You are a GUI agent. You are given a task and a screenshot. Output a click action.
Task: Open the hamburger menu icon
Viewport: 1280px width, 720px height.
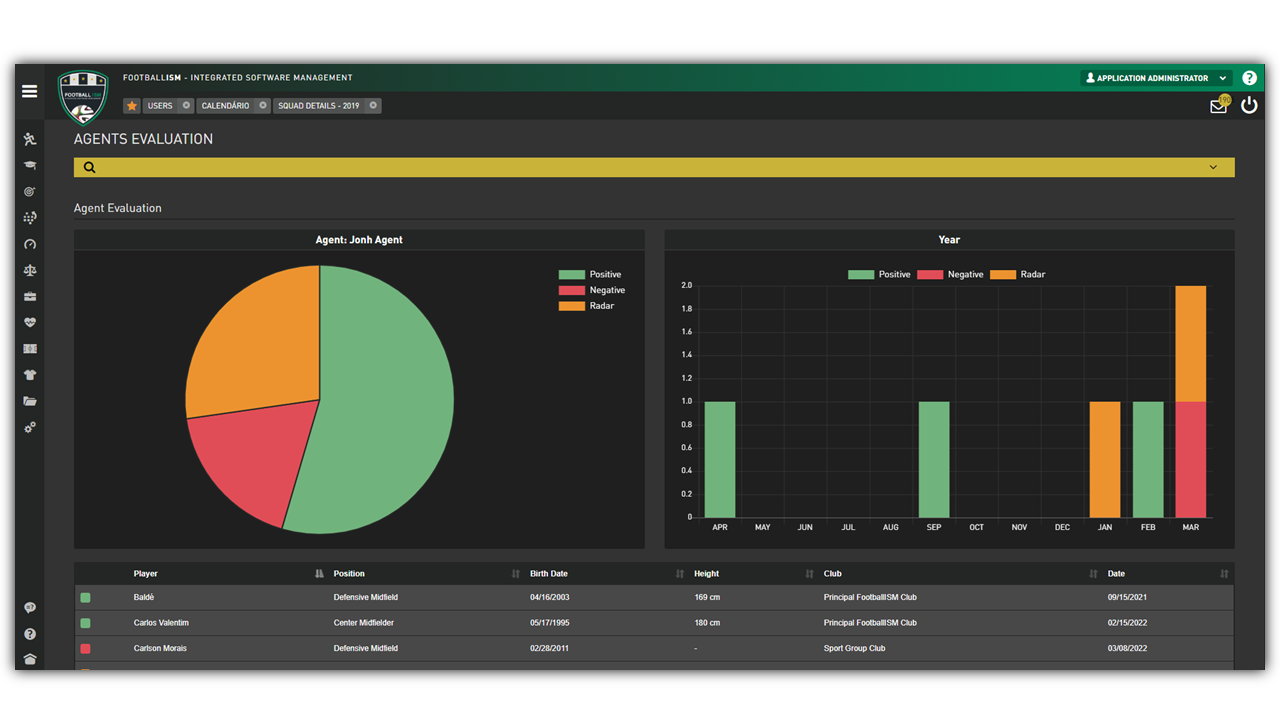click(29, 91)
